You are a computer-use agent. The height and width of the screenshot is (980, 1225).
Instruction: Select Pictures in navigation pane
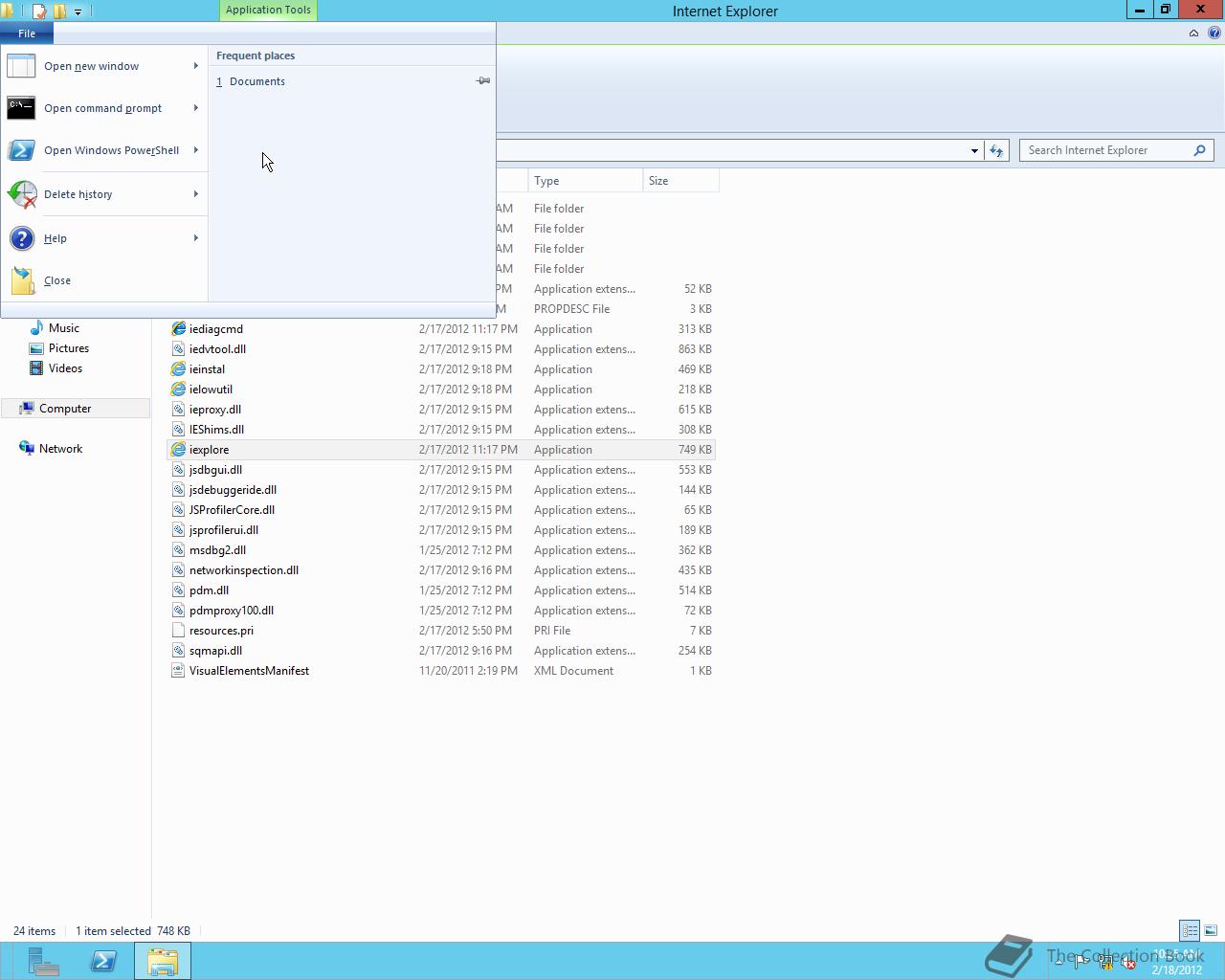69,348
